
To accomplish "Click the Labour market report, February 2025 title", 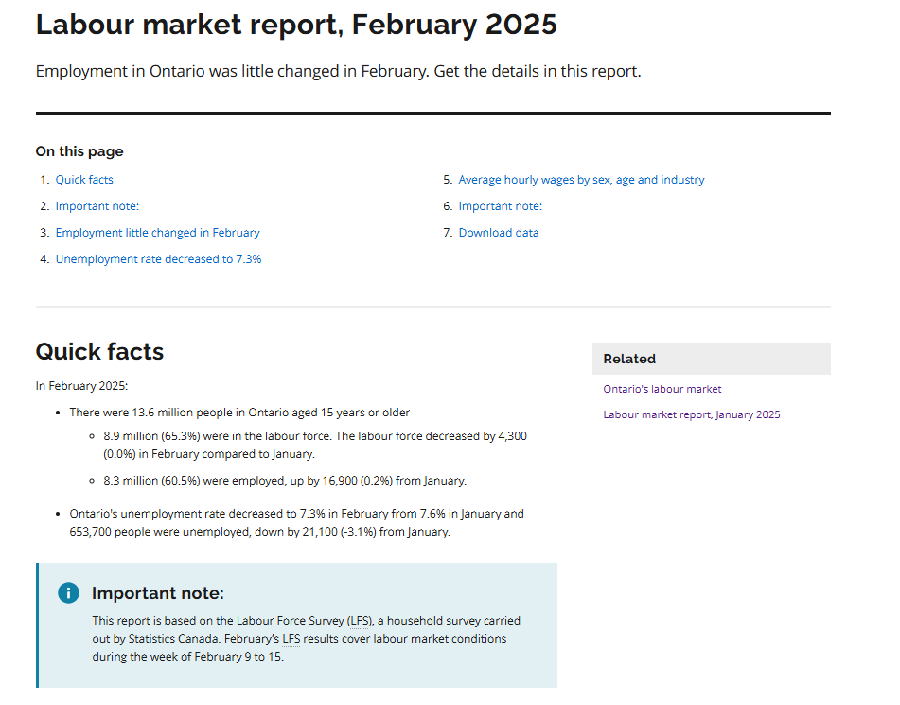I will (x=296, y=24).
